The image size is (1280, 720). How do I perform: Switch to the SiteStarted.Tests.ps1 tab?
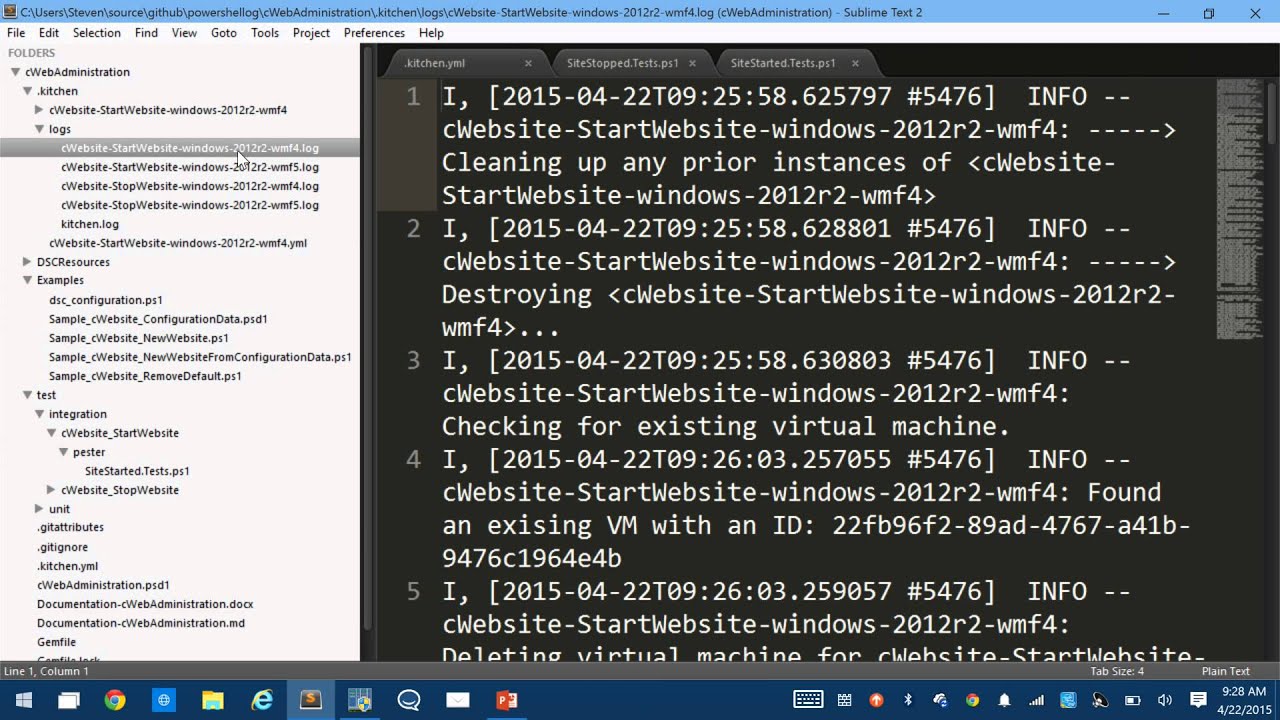[783, 63]
